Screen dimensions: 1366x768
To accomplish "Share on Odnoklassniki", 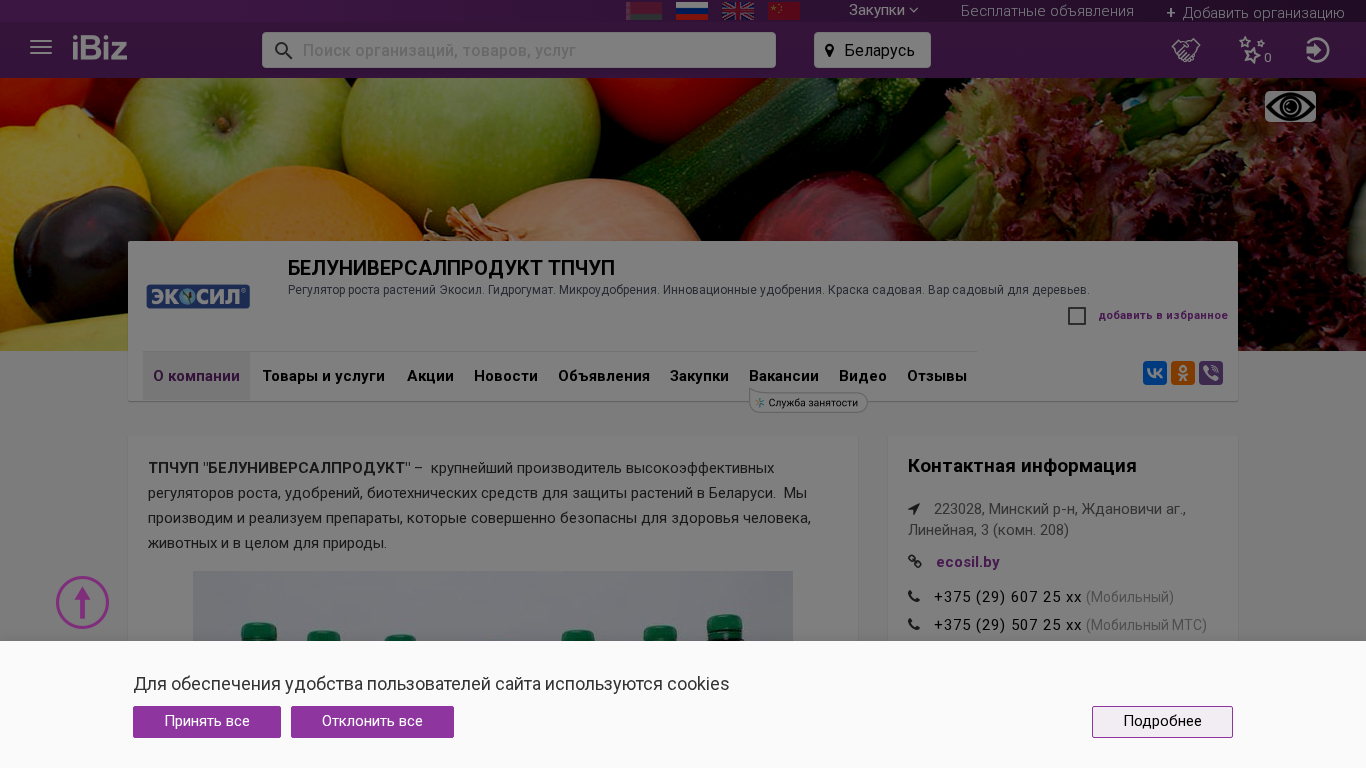I will (1183, 373).
